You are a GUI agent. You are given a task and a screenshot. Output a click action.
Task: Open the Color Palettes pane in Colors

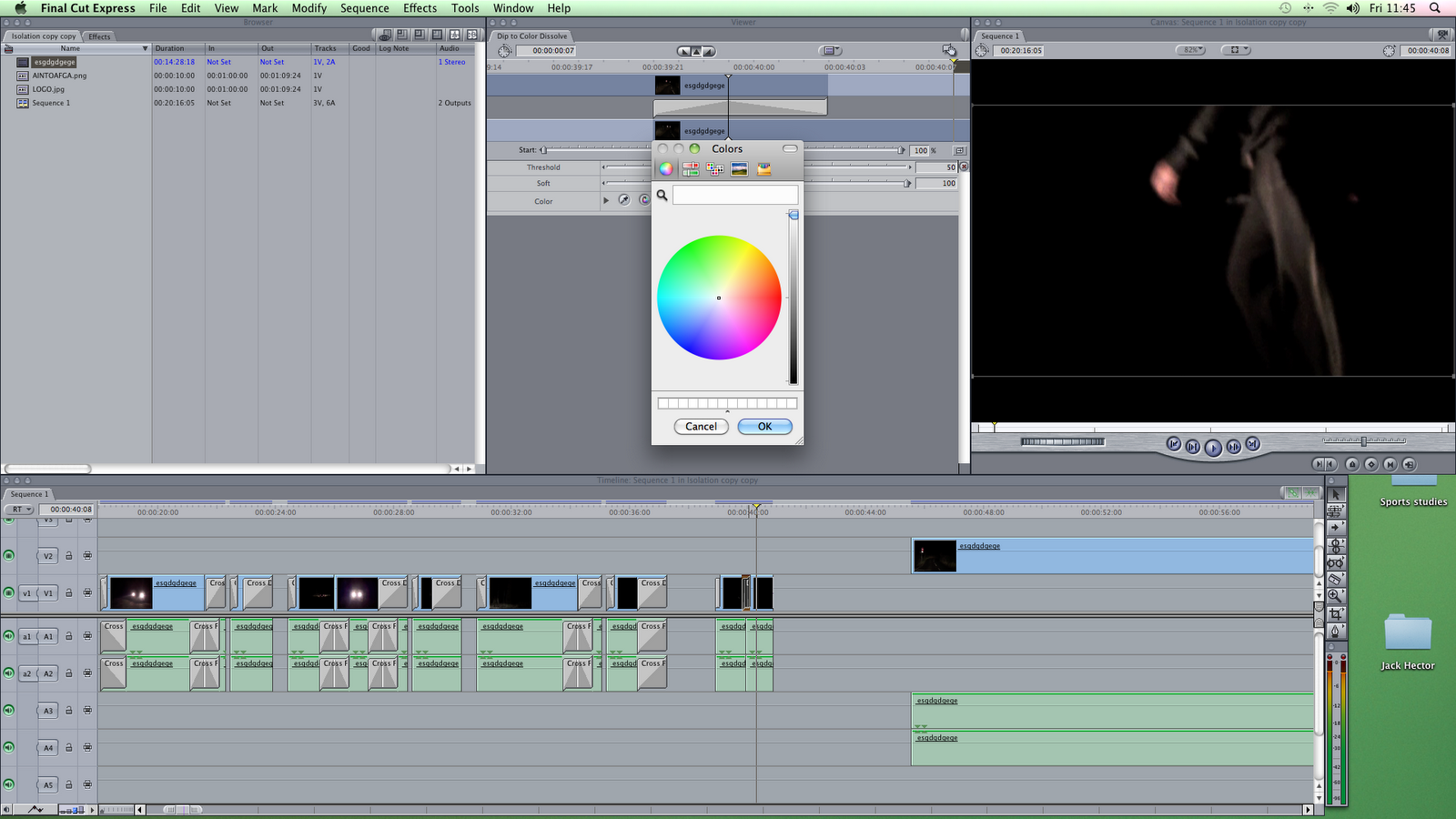715,169
